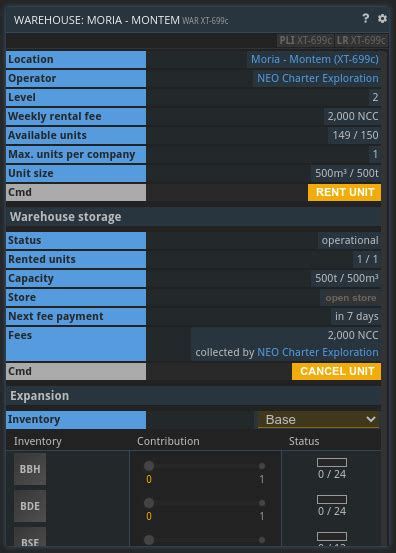Click the RENT UNIT button

click(345, 192)
